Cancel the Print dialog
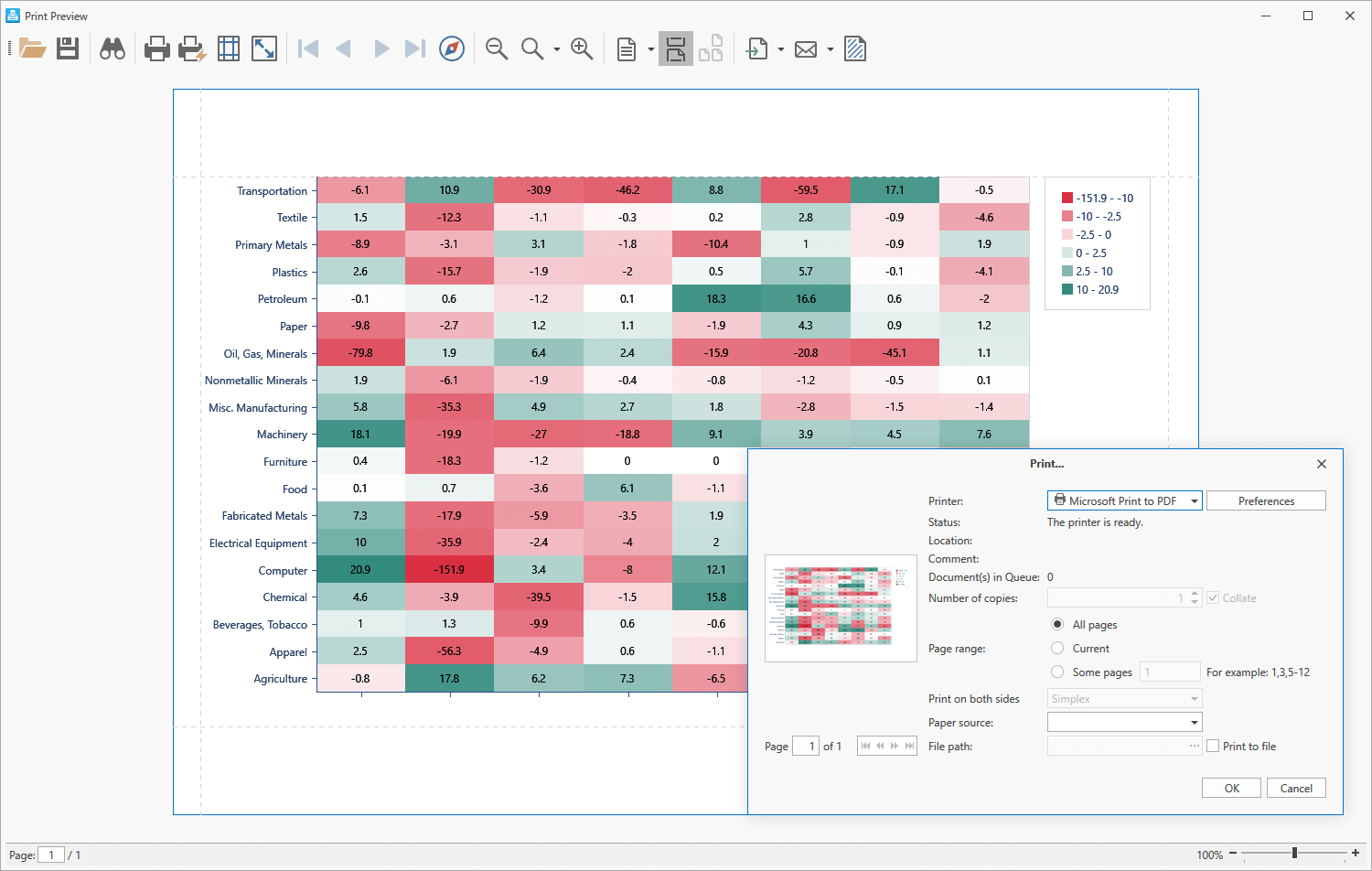Viewport: 1372px width, 871px height. tap(1295, 789)
